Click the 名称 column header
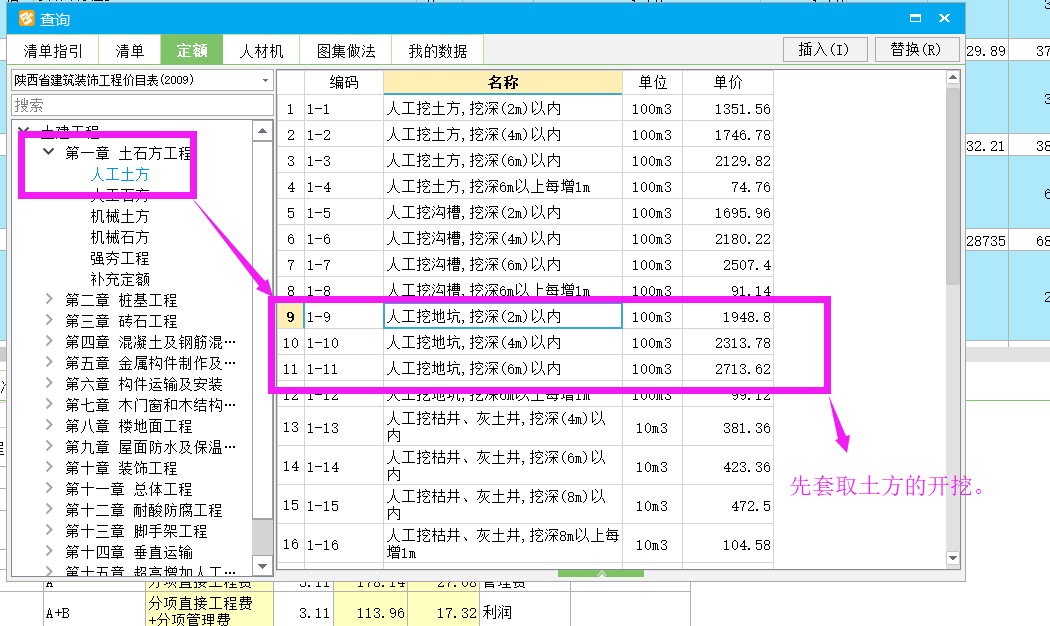The width and height of the screenshot is (1050, 626). [x=503, y=82]
